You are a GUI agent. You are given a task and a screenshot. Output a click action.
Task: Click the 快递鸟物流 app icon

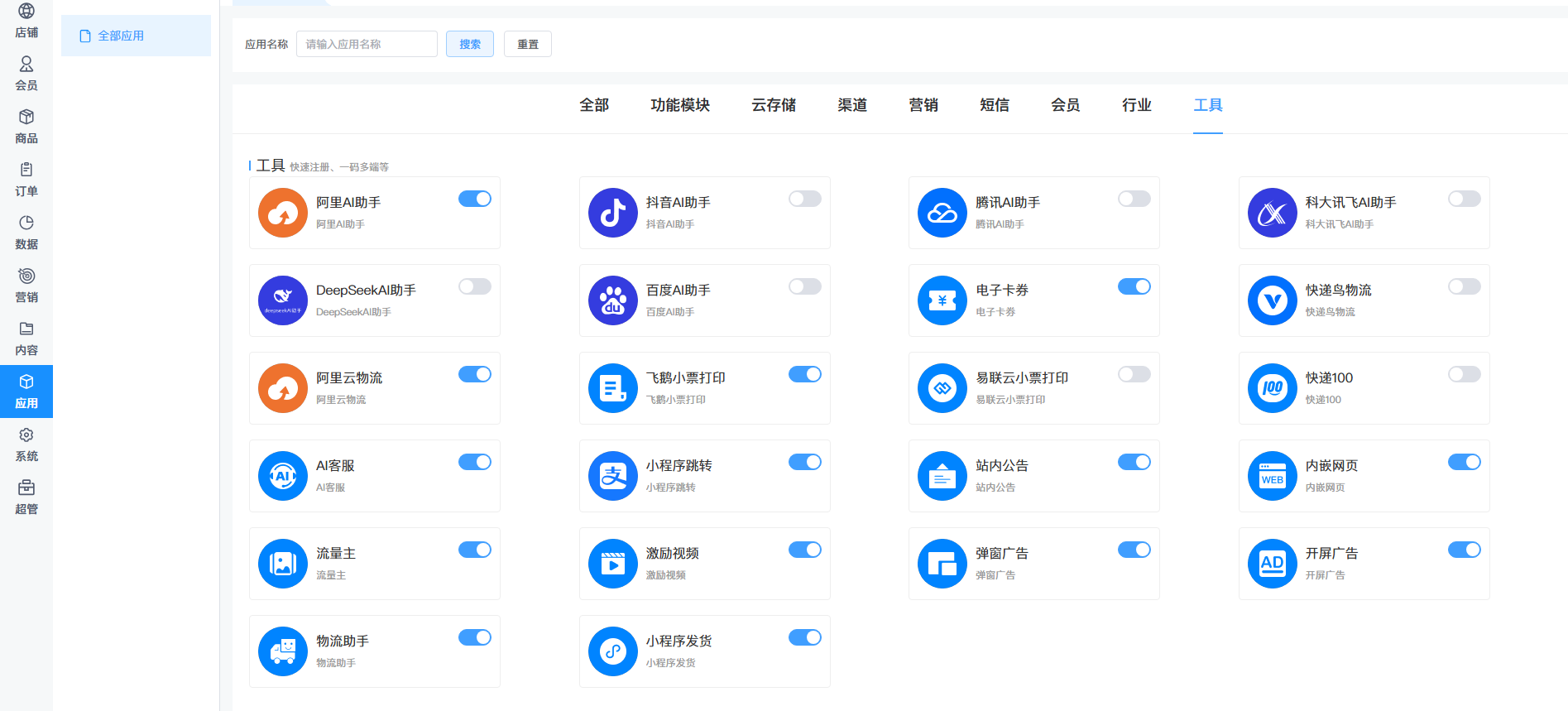pos(1273,300)
